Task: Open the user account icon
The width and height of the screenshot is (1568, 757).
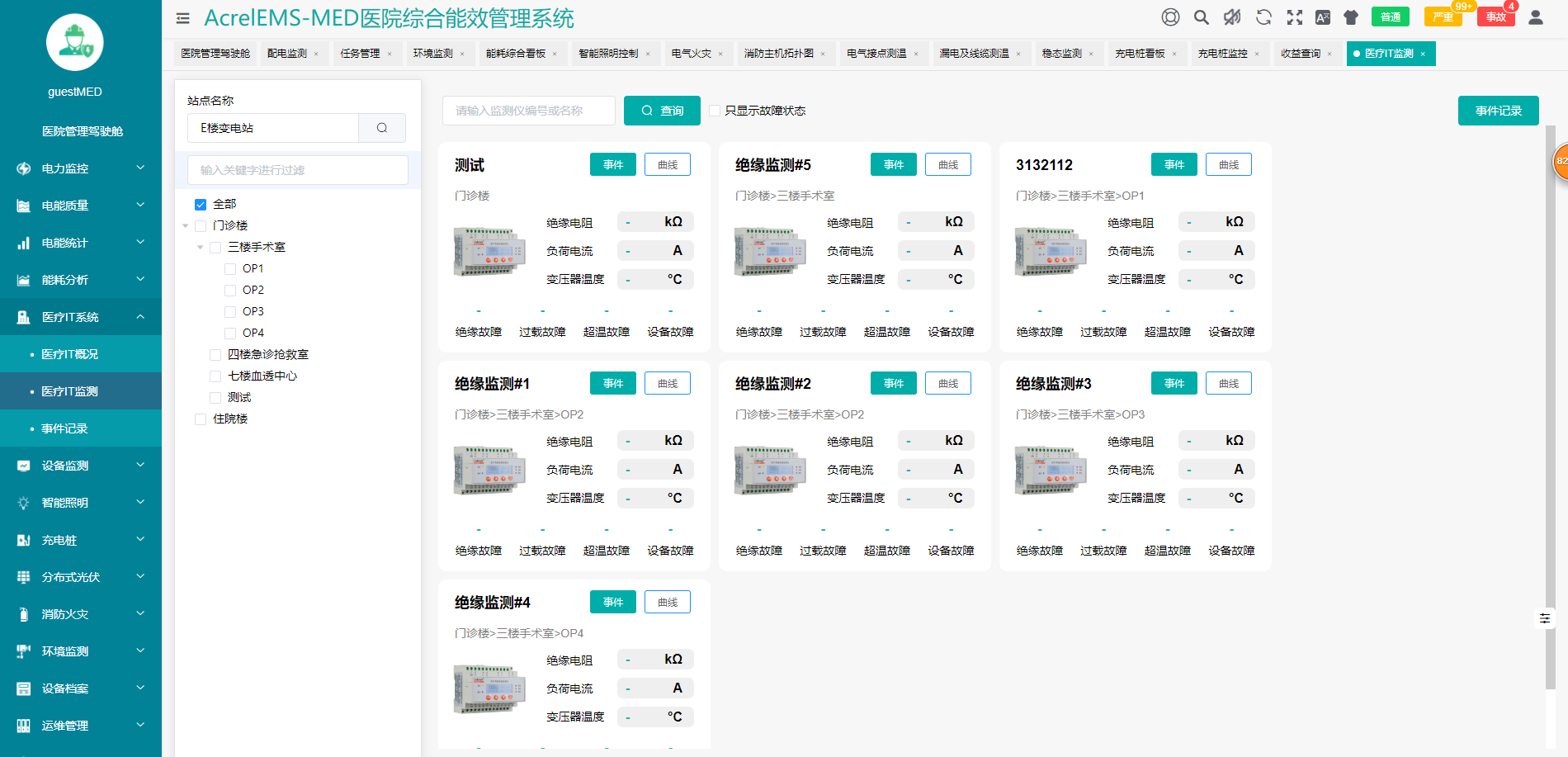Action: [x=1535, y=17]
